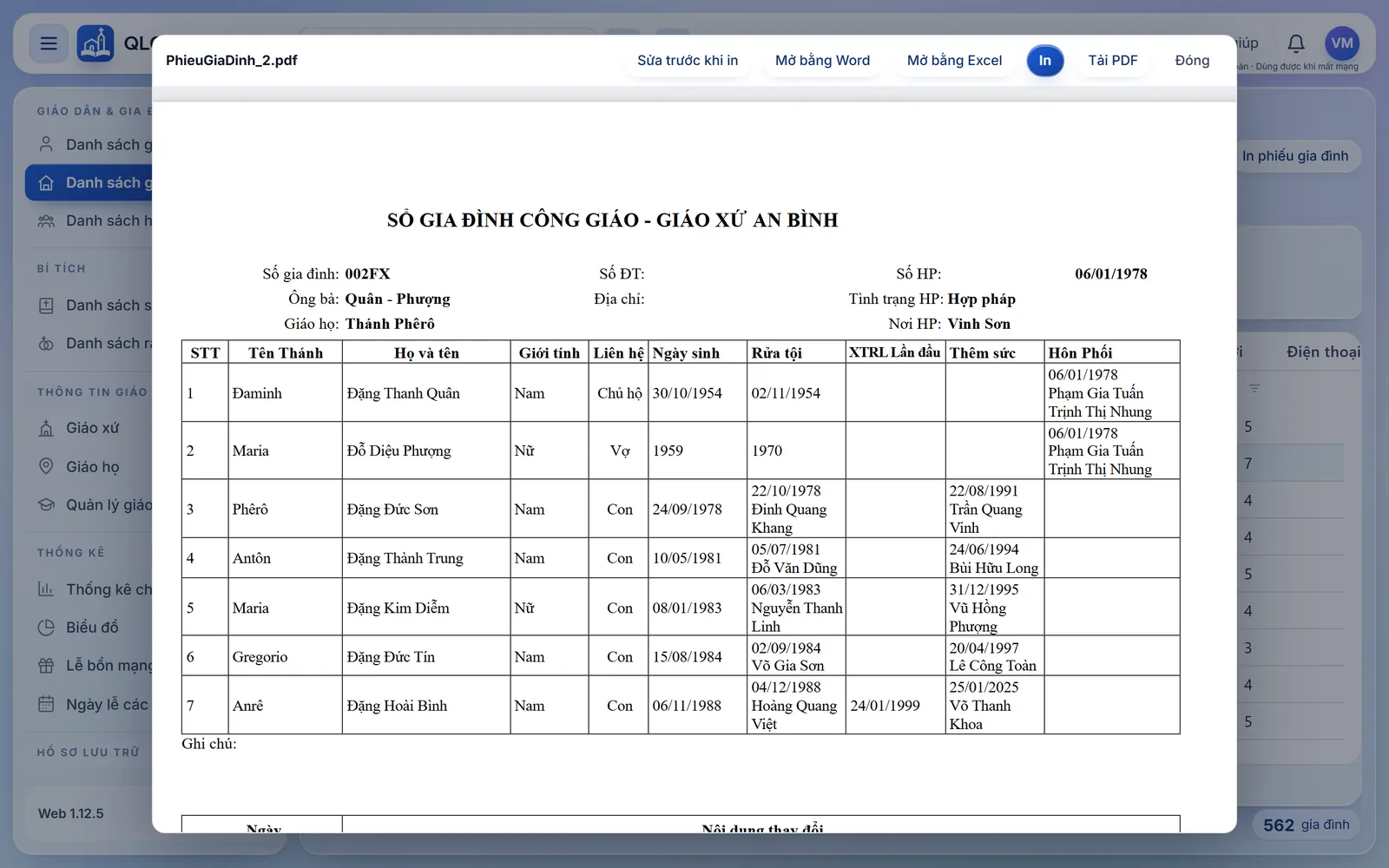Image resolution: width=1389 pixels, height=868 pixels.
Task: Click the 562 gia đình counter
Action: (x=1307, y=825)
